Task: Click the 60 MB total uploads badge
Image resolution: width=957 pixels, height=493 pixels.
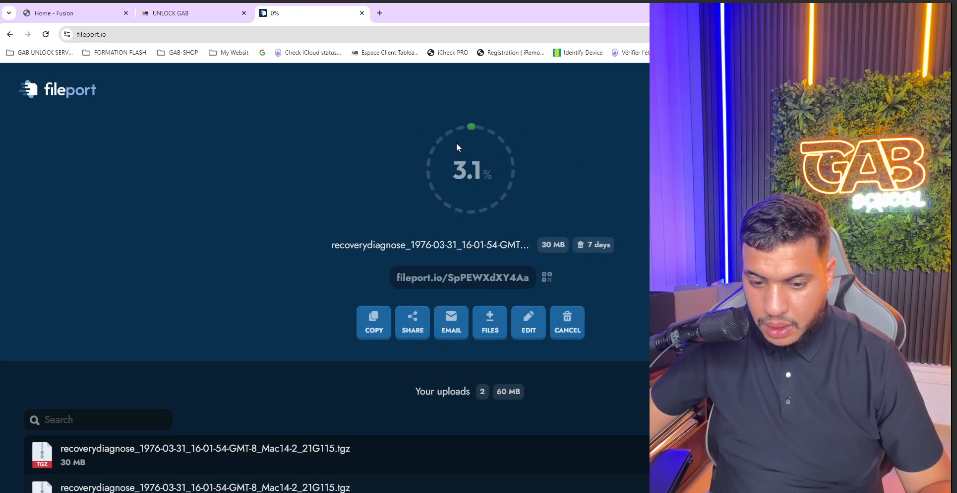Action: (x=508, y=392)
